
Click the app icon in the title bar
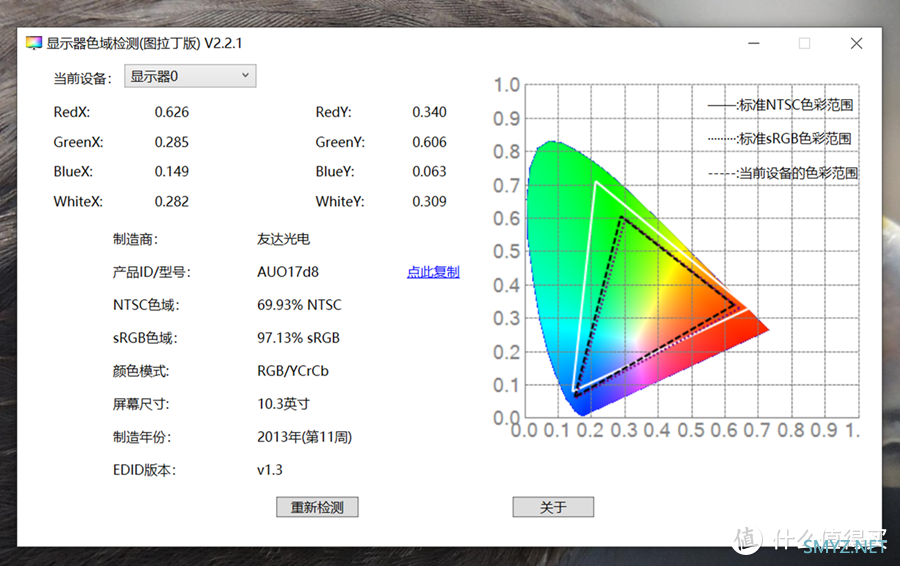pyautogui.click(x=34, y=43)
